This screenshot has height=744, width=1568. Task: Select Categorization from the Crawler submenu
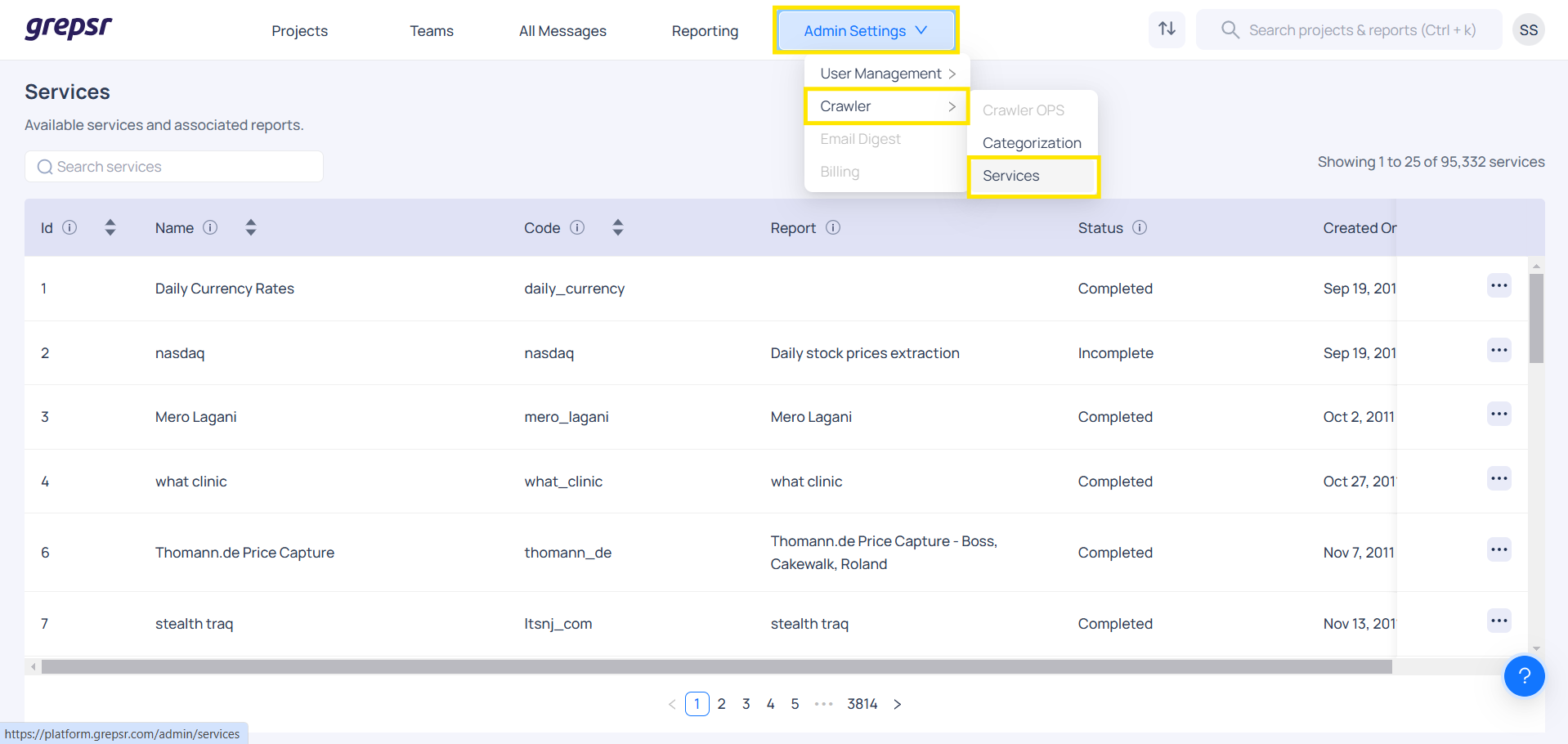[1032, 143]
